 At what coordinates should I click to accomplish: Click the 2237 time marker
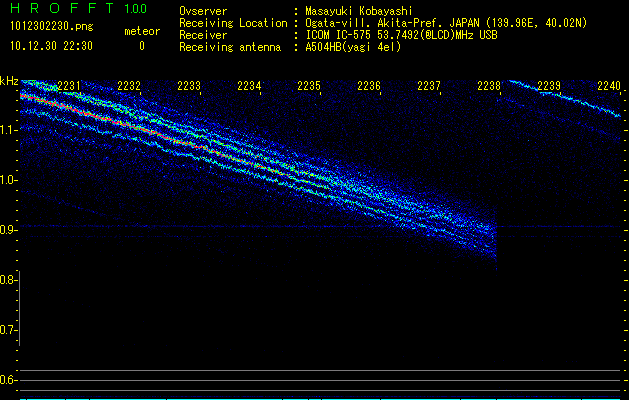click(x=429, y=86)
